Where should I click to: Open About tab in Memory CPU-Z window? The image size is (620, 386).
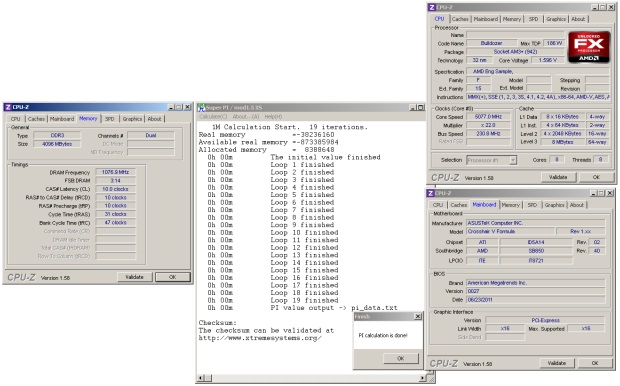tap(154, 119)
